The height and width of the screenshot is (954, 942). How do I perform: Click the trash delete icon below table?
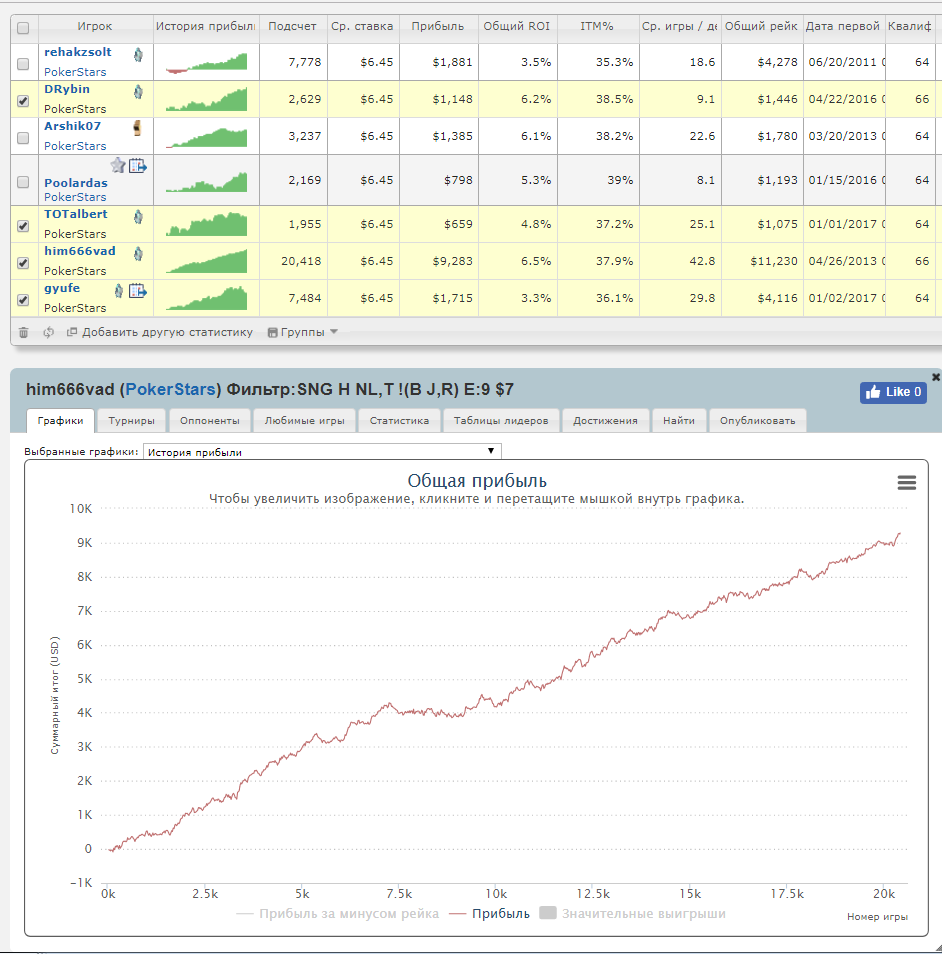23,332
